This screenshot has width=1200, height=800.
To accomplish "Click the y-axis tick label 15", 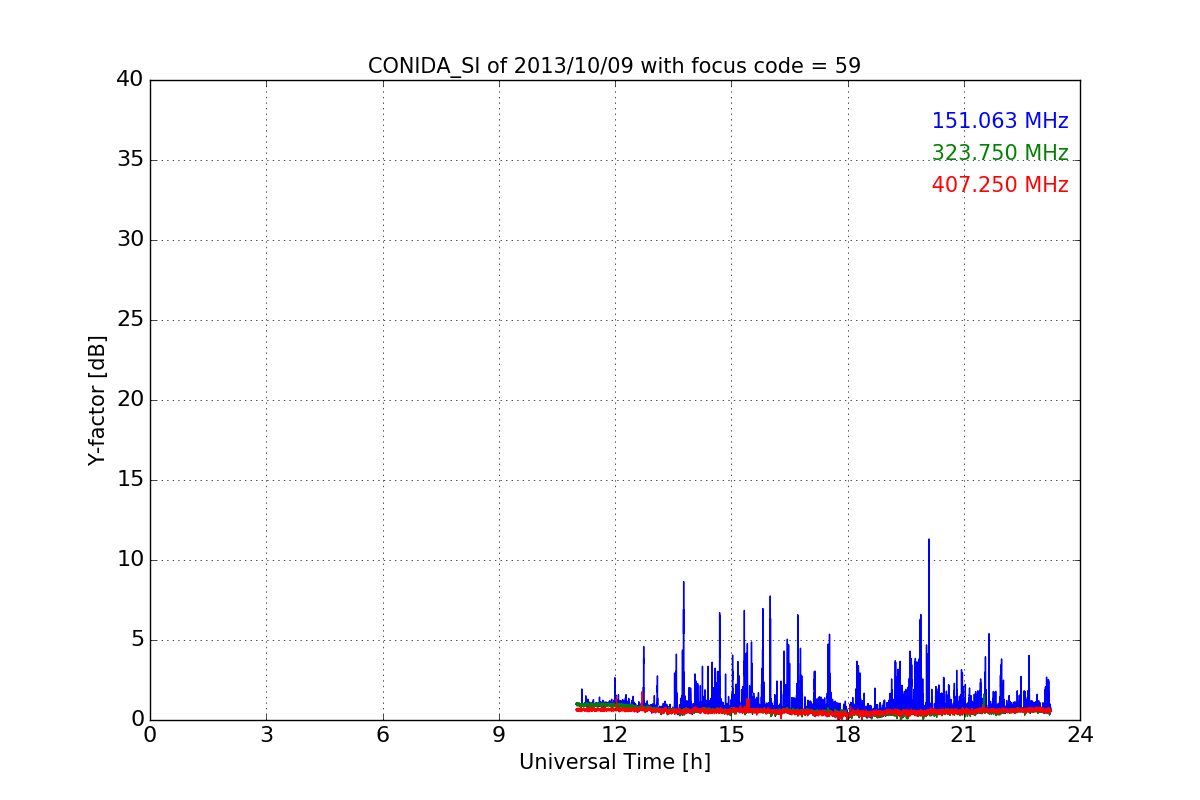I will pyautogui.click(x=130, y=480).
